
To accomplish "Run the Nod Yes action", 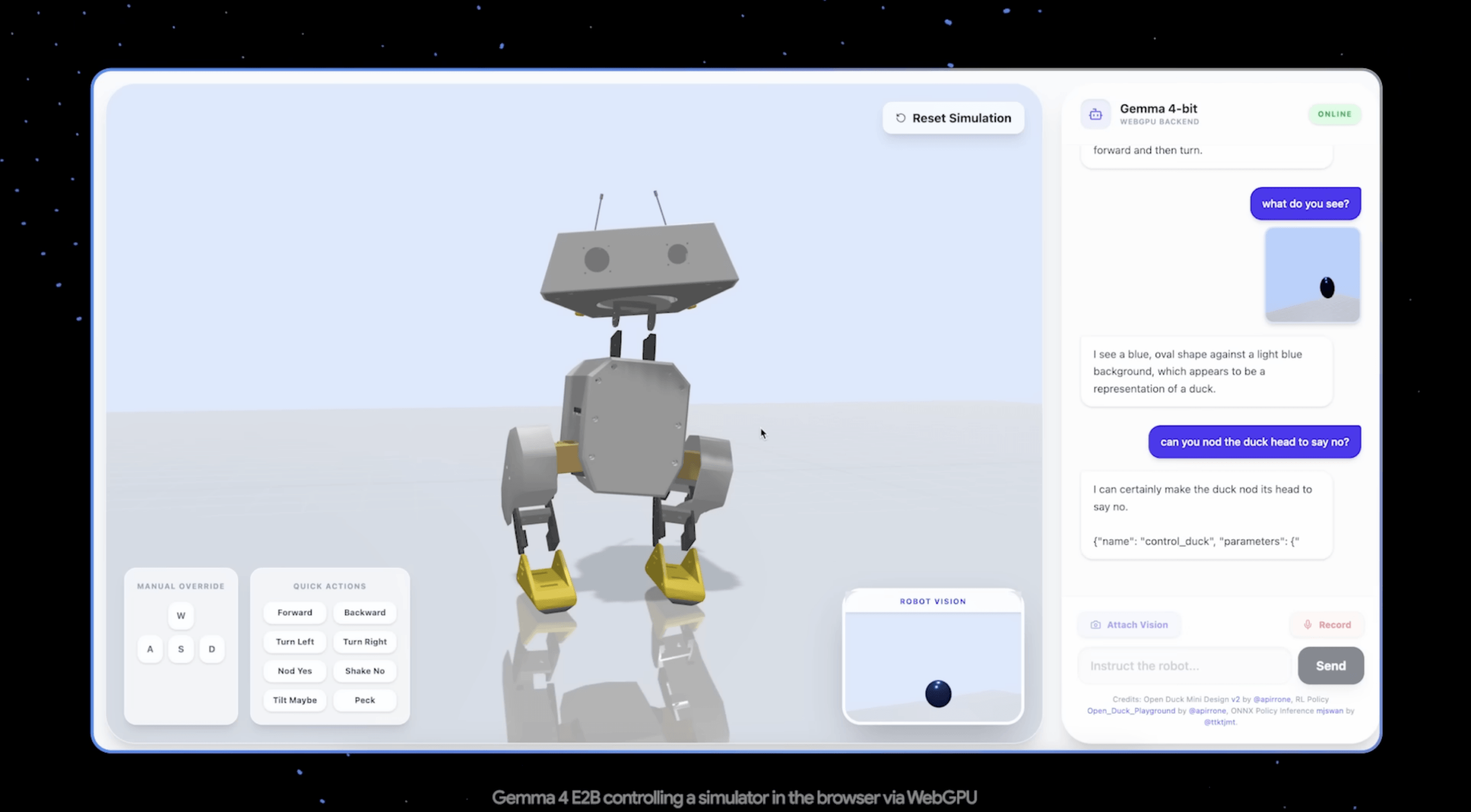I will [295, 671].
